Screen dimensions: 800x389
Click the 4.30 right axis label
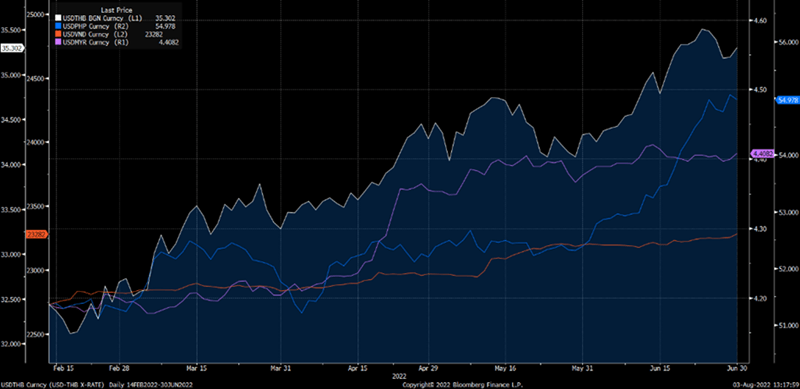761,229
